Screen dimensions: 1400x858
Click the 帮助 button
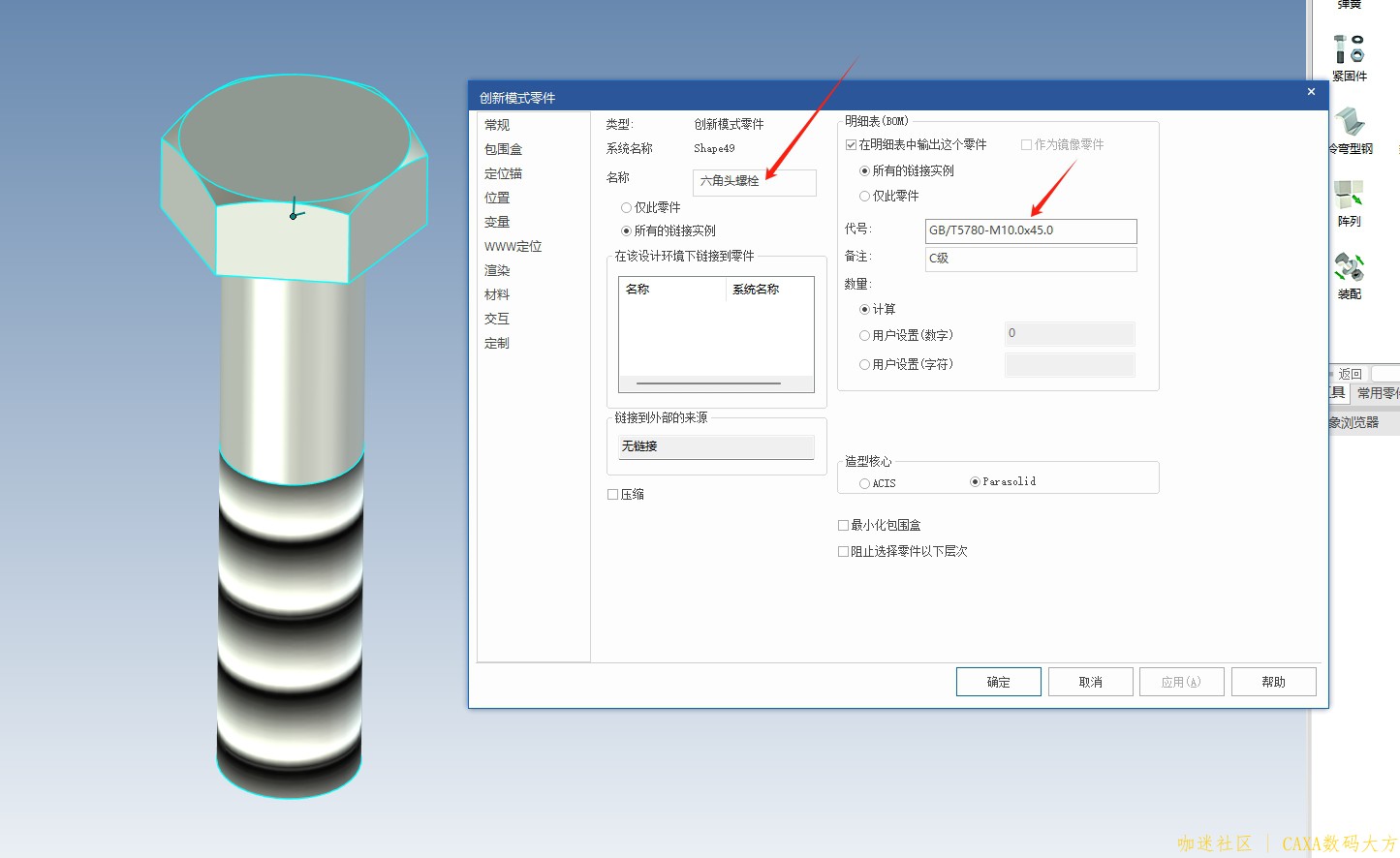(x=1273, y=682)
